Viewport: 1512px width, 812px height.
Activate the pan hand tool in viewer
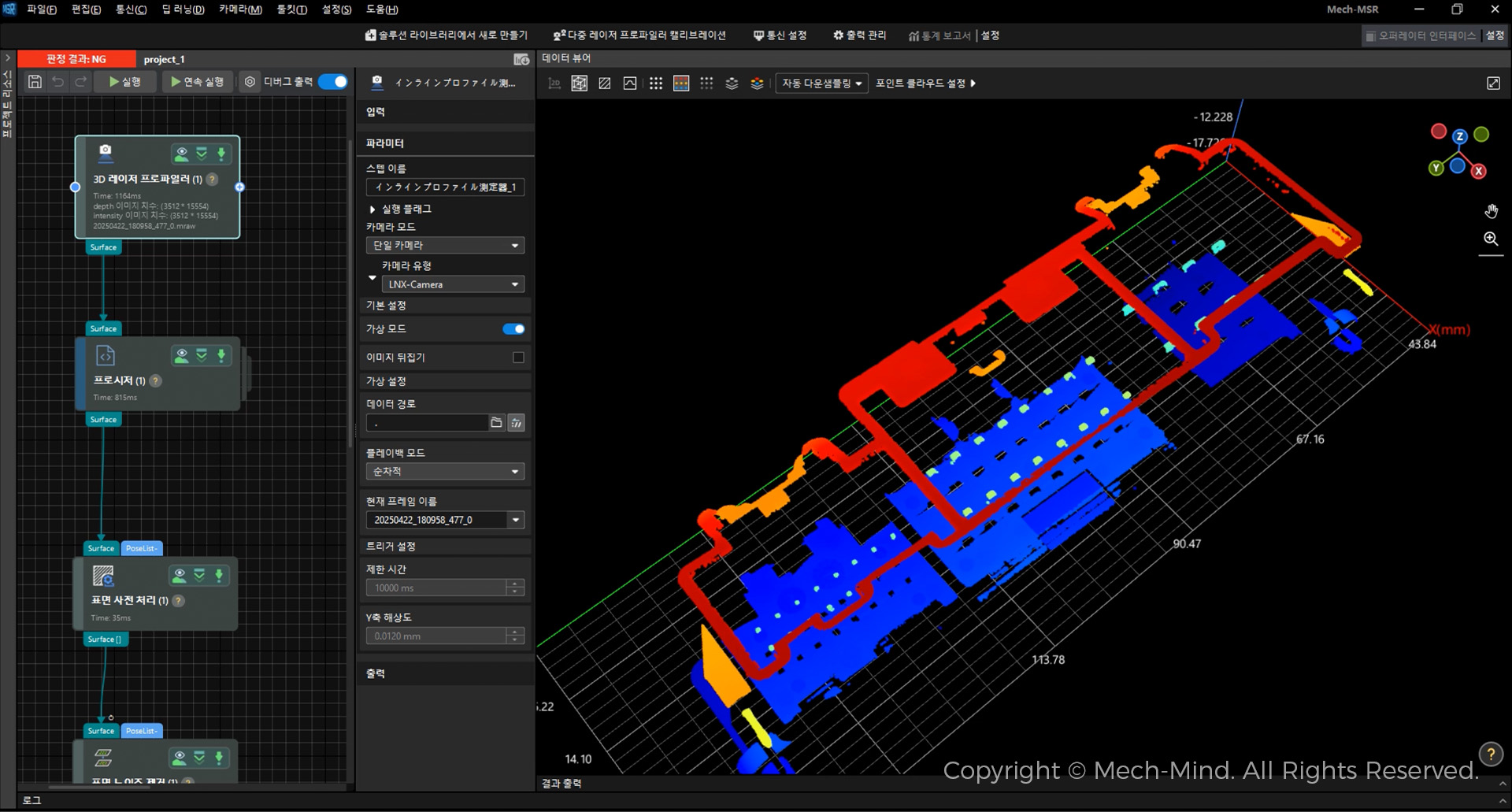(x=1492, y=211)
